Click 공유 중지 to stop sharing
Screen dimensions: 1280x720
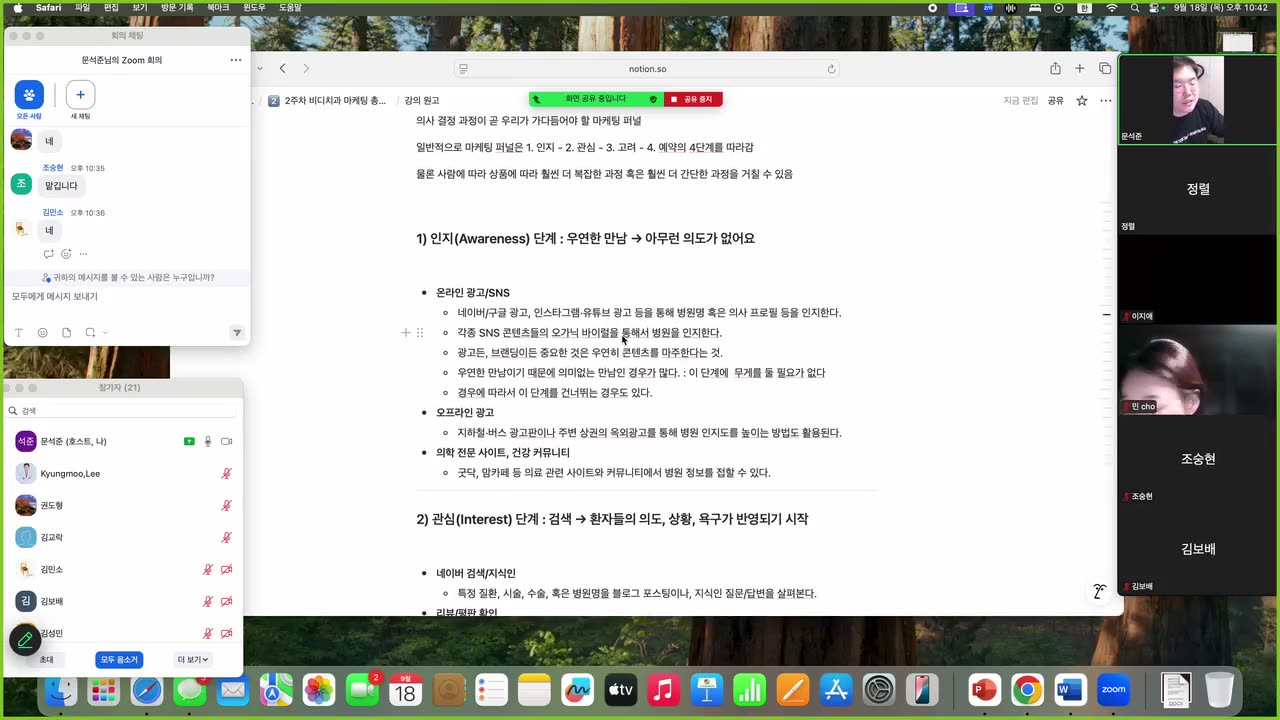(692, 99)
